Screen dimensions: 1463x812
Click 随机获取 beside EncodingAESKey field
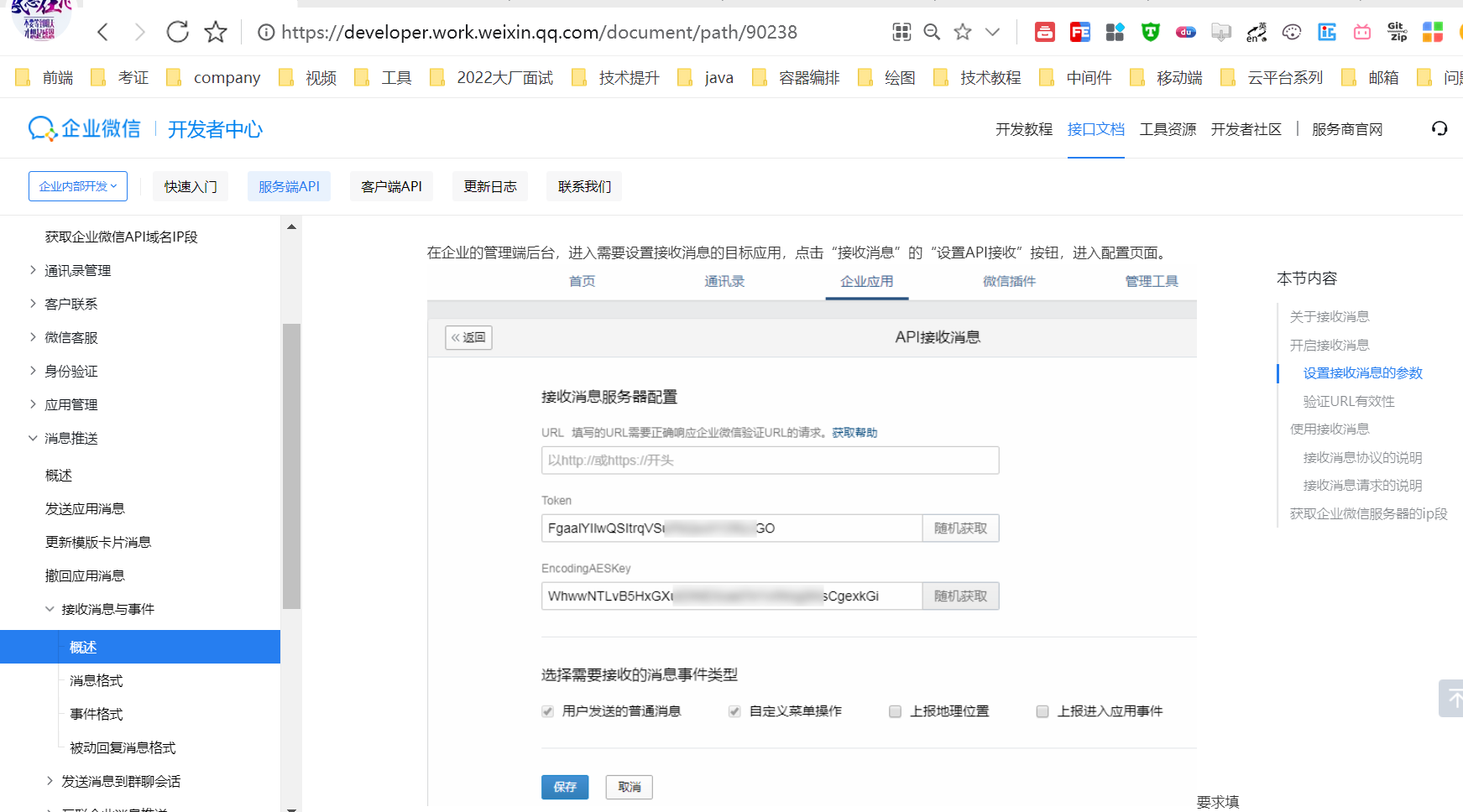tap(960, 596)
